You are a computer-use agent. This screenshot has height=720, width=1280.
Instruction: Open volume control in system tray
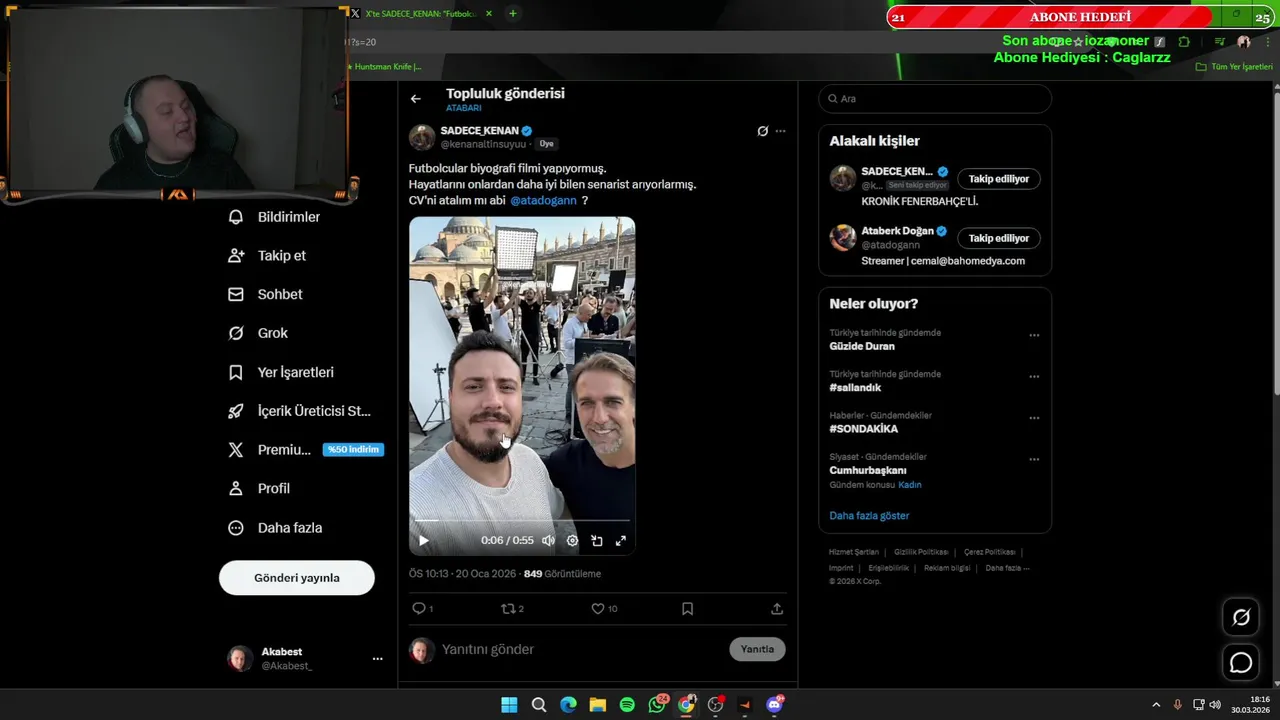[1215, 705]
